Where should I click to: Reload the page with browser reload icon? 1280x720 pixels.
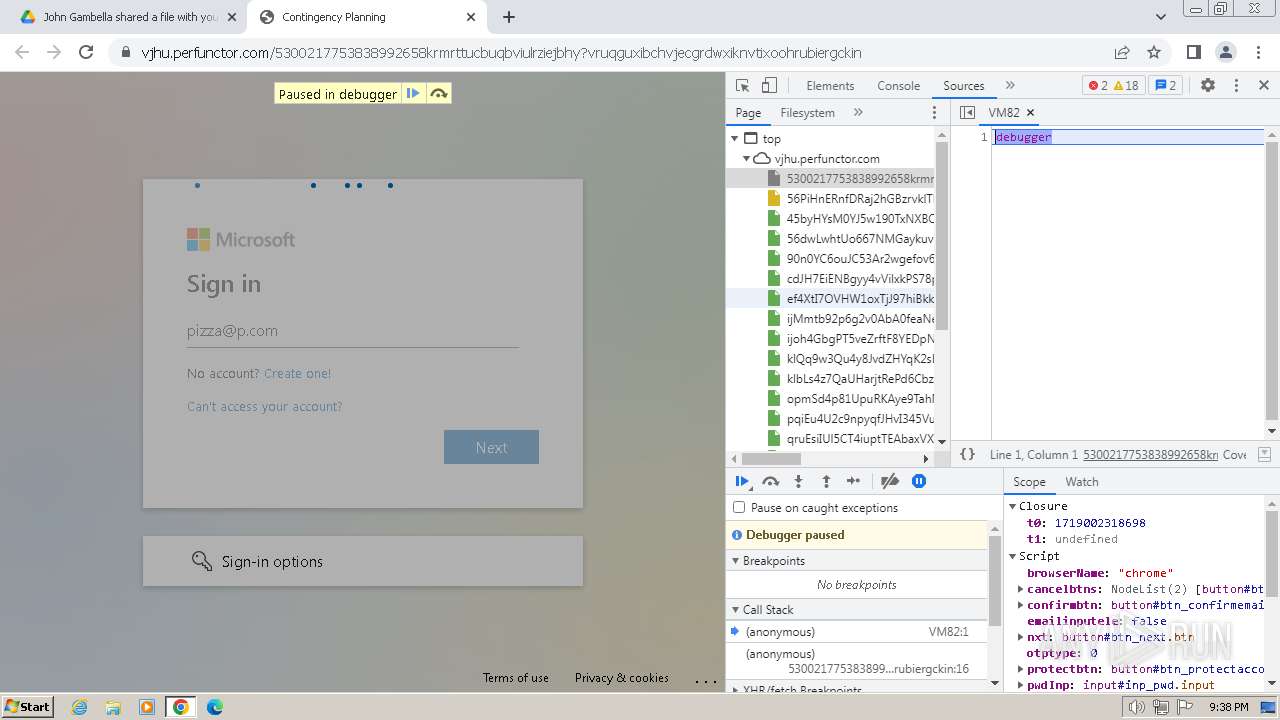(x=86, y=52)
